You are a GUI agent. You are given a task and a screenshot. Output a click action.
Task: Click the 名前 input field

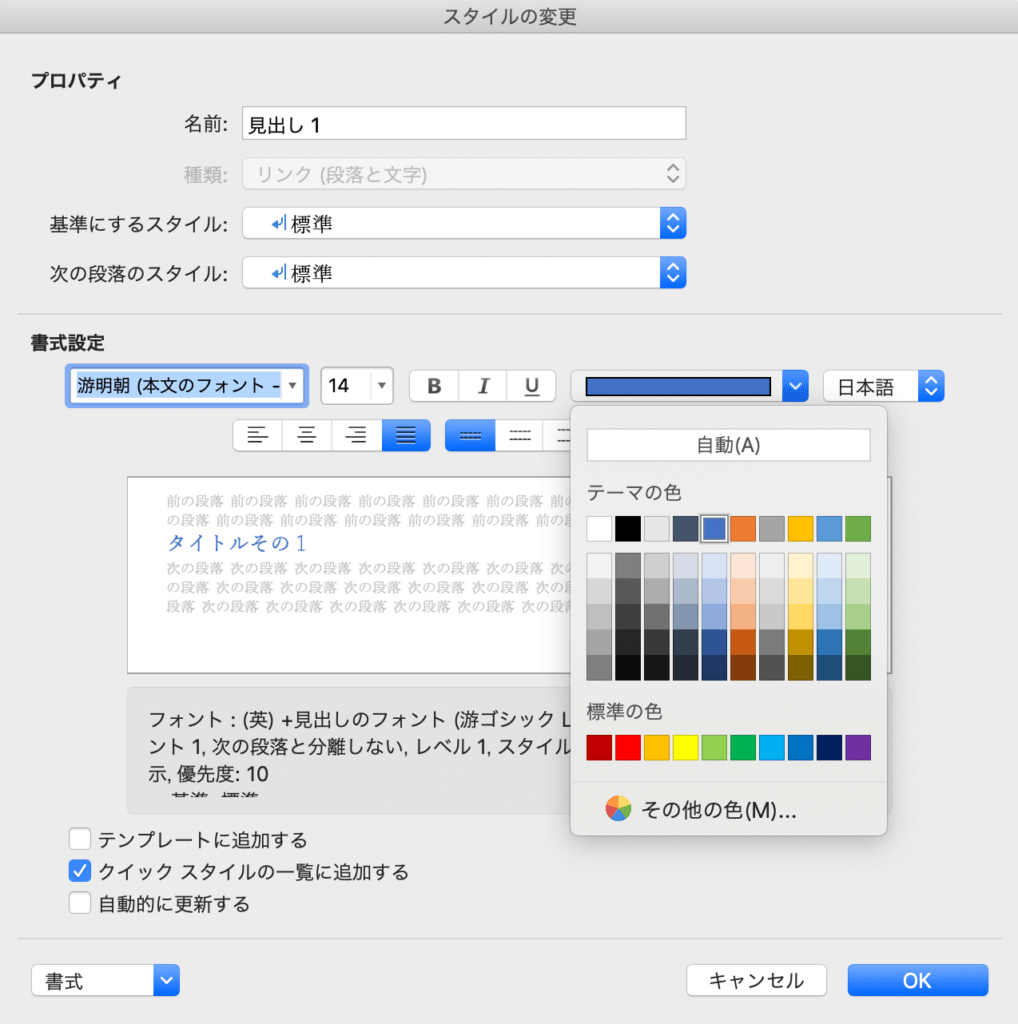coord(464,123)
